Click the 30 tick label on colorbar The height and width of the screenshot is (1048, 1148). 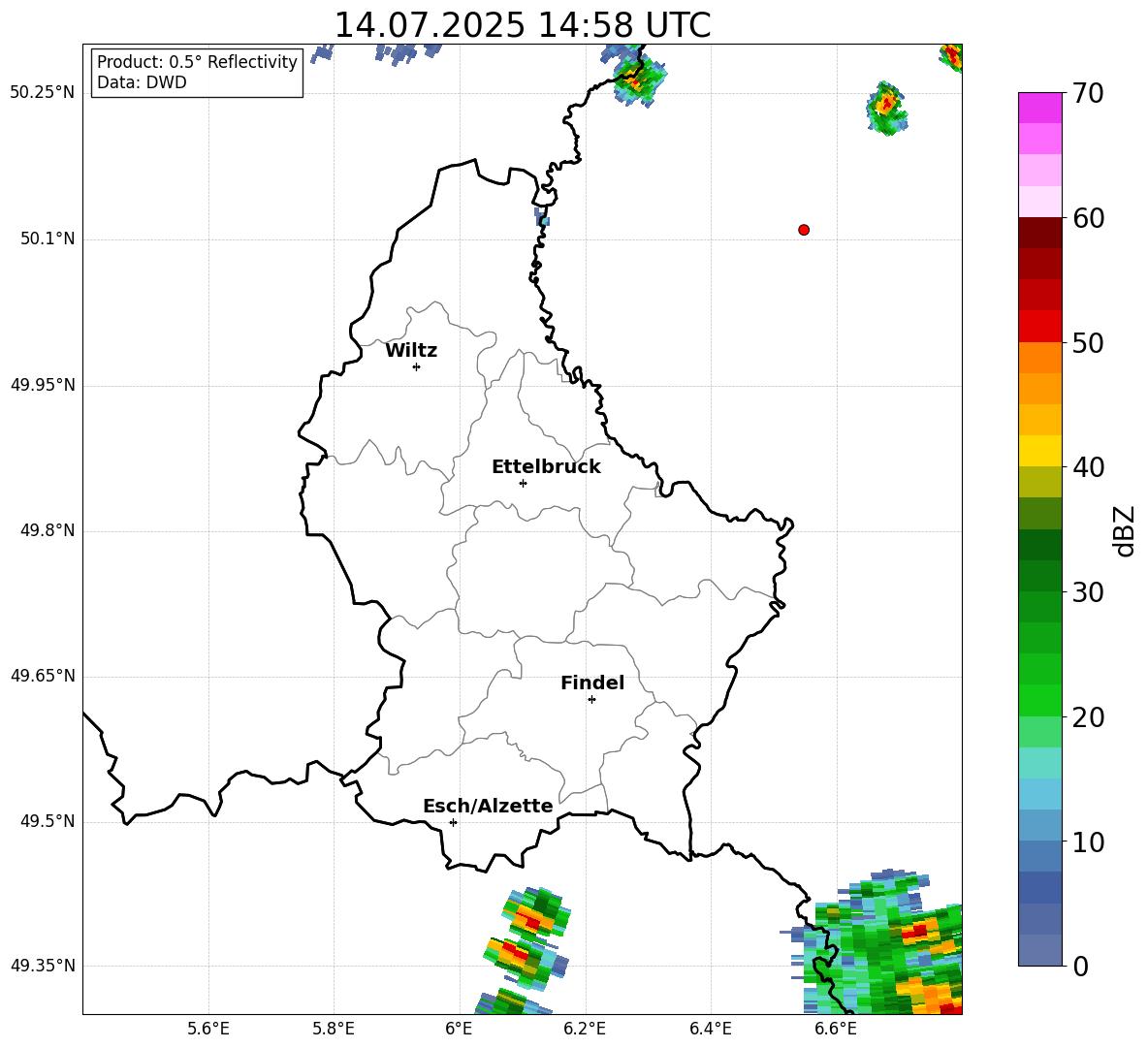(1088, 592)
